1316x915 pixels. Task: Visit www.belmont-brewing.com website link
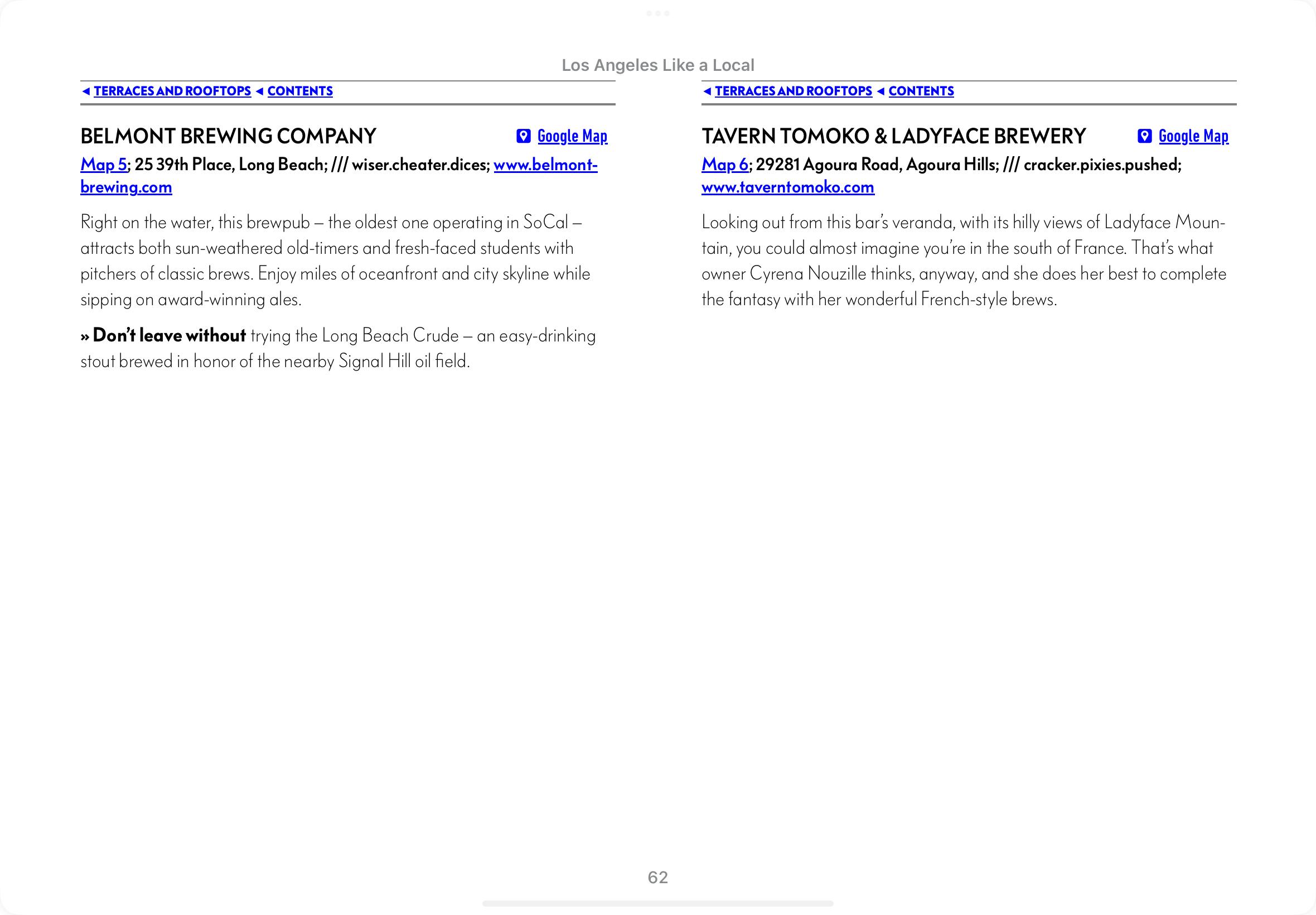(545, 165)
